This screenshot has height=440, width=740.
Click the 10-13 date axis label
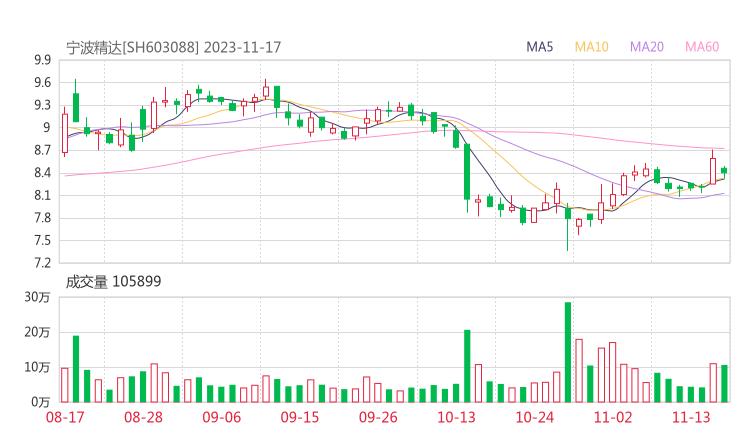tap(456, 417)
